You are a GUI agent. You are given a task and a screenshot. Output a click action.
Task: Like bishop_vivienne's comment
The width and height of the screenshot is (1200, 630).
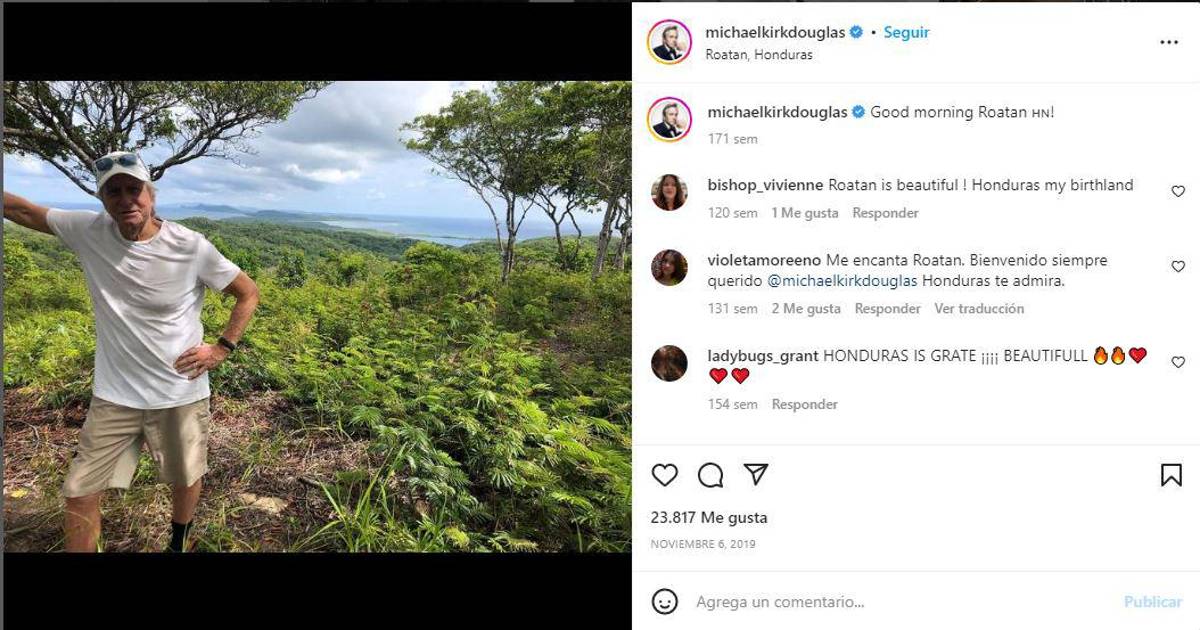(x=1178, y=191)
